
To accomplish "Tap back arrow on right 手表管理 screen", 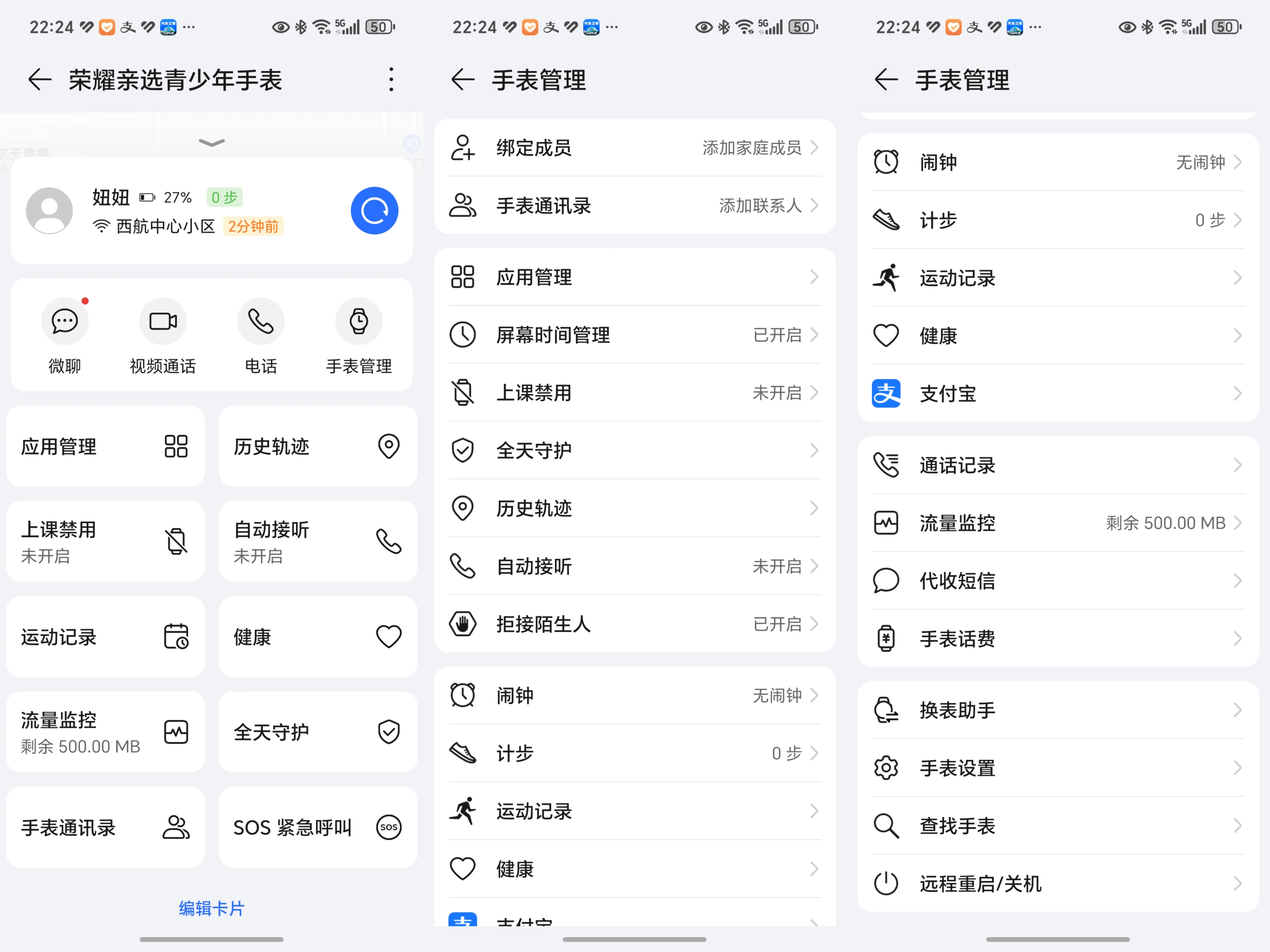I will pos(886,79).
